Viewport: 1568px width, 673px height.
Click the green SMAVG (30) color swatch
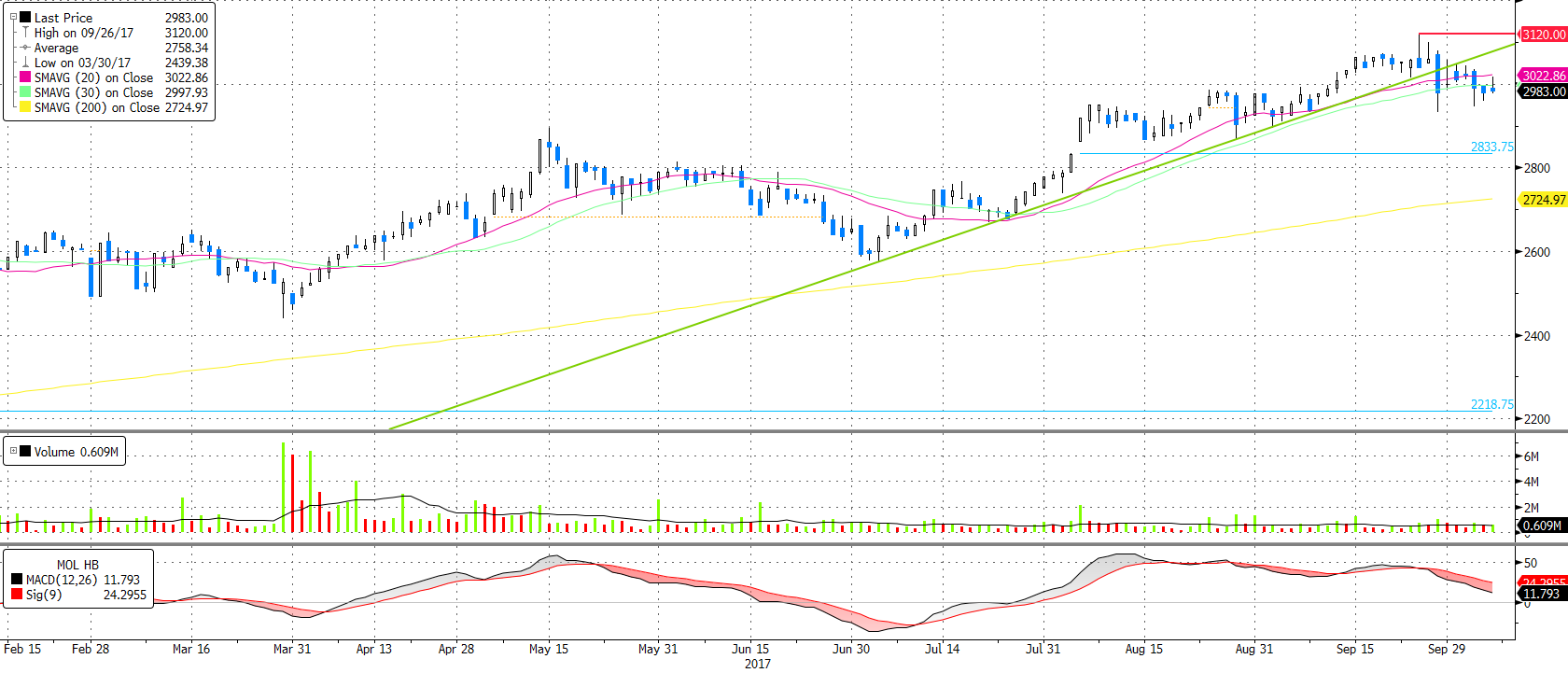coord(25,92)
